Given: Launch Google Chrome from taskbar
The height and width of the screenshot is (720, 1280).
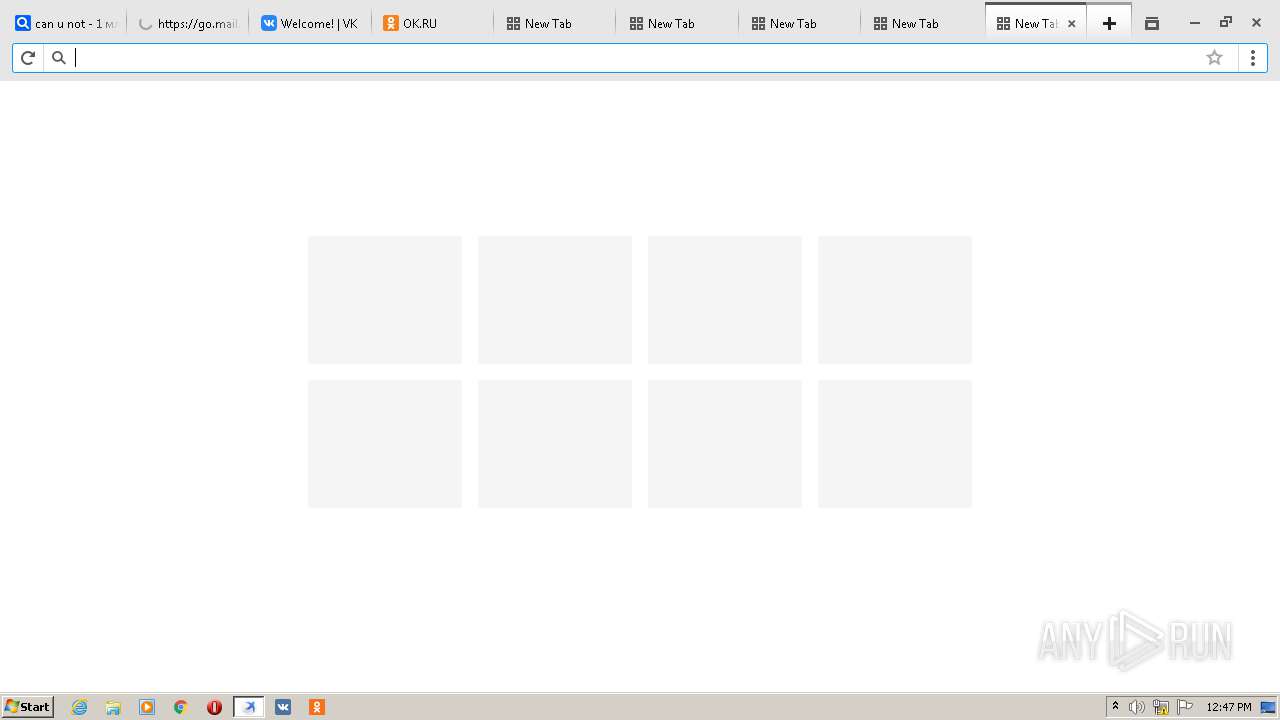Looking at the screenshot, I should 181,707.
